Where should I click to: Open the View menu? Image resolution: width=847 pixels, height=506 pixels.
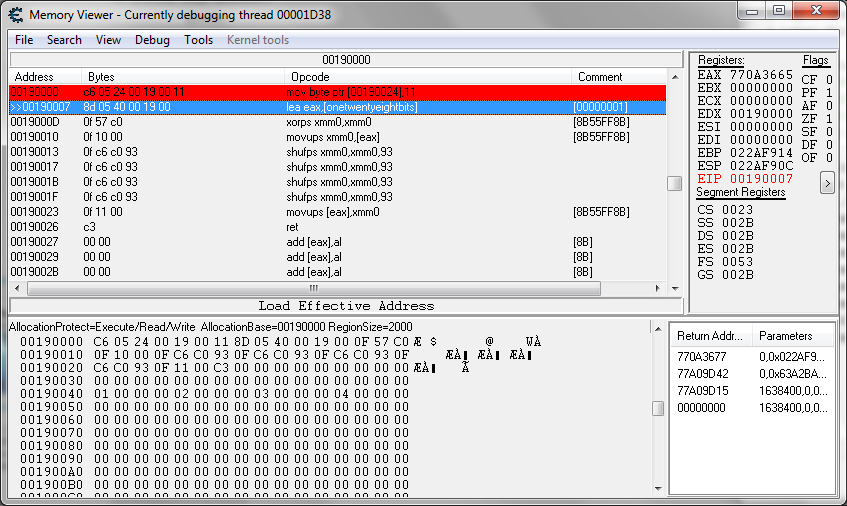(x=108, y=40)
